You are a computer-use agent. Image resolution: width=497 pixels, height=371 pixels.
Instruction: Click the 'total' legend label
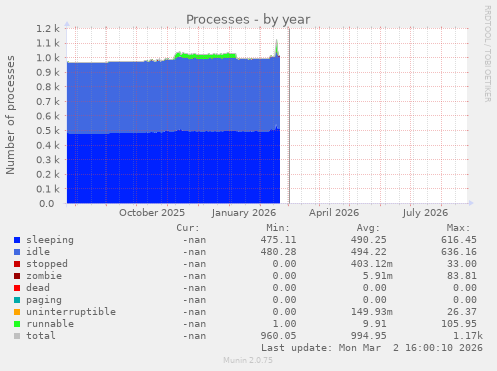[x=41, y=336]
